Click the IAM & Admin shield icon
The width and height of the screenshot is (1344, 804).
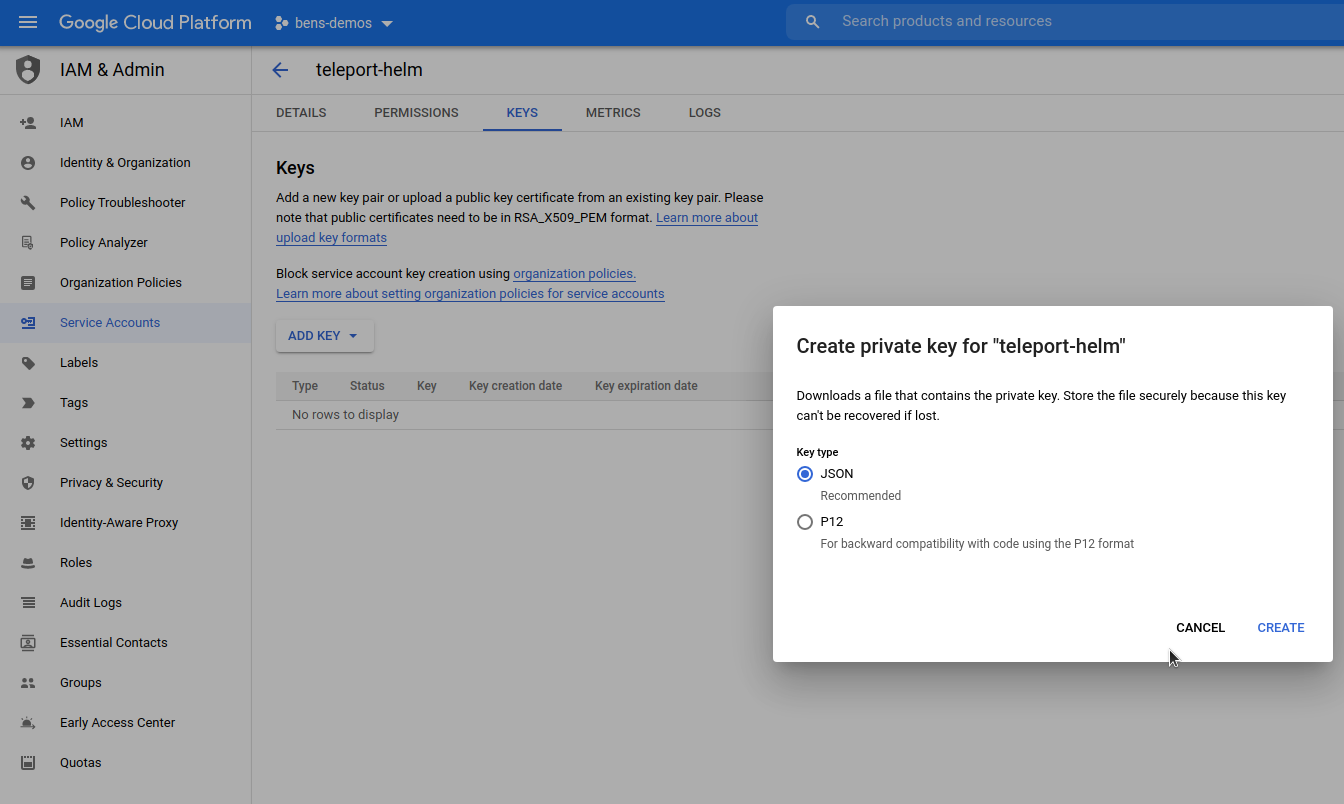27,69
